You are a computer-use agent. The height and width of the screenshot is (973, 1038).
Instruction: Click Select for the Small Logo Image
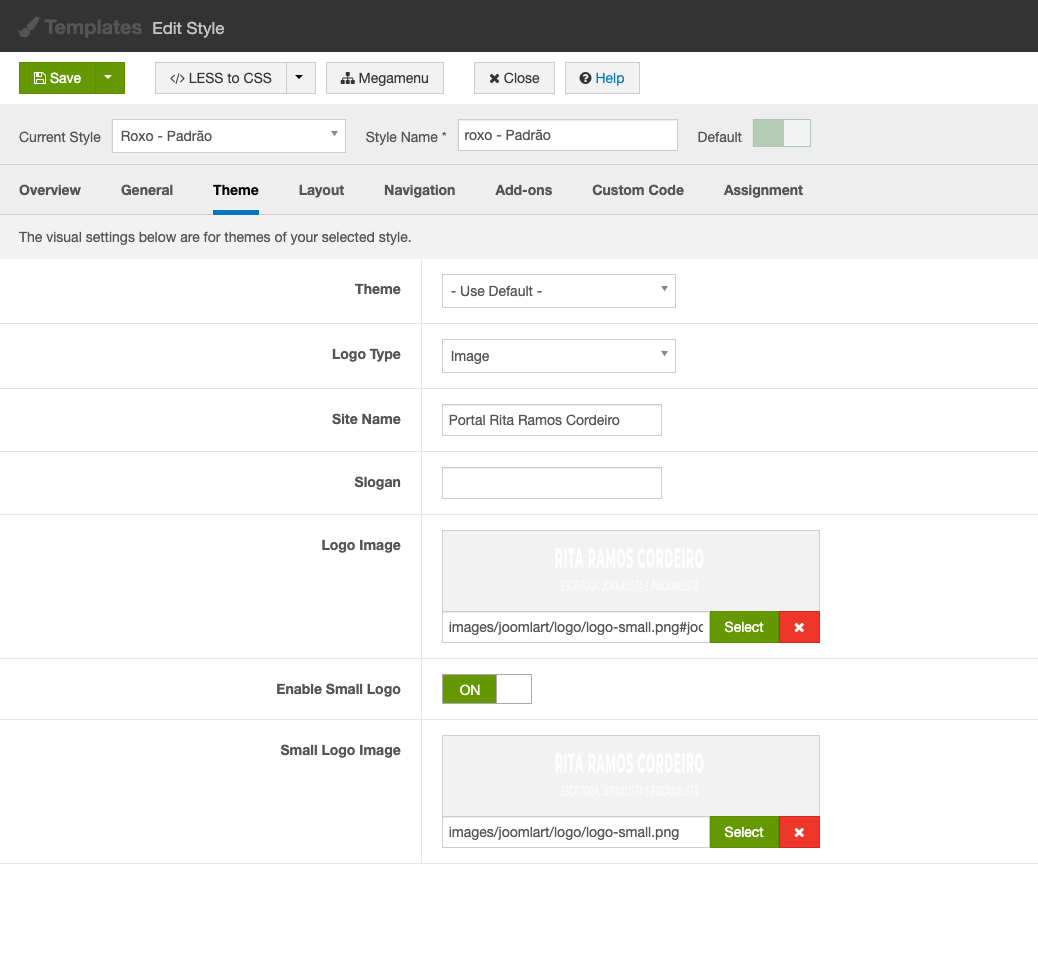(x=743, y=832)
